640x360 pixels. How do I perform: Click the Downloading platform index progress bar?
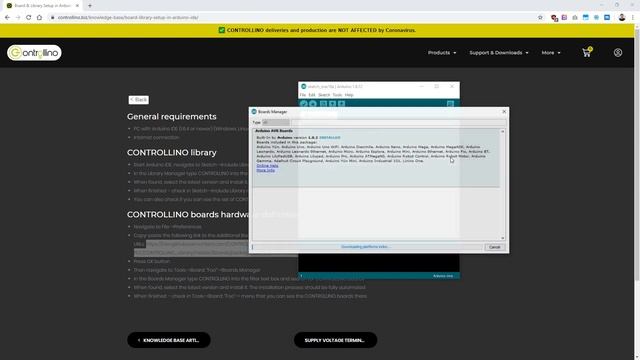367,247
